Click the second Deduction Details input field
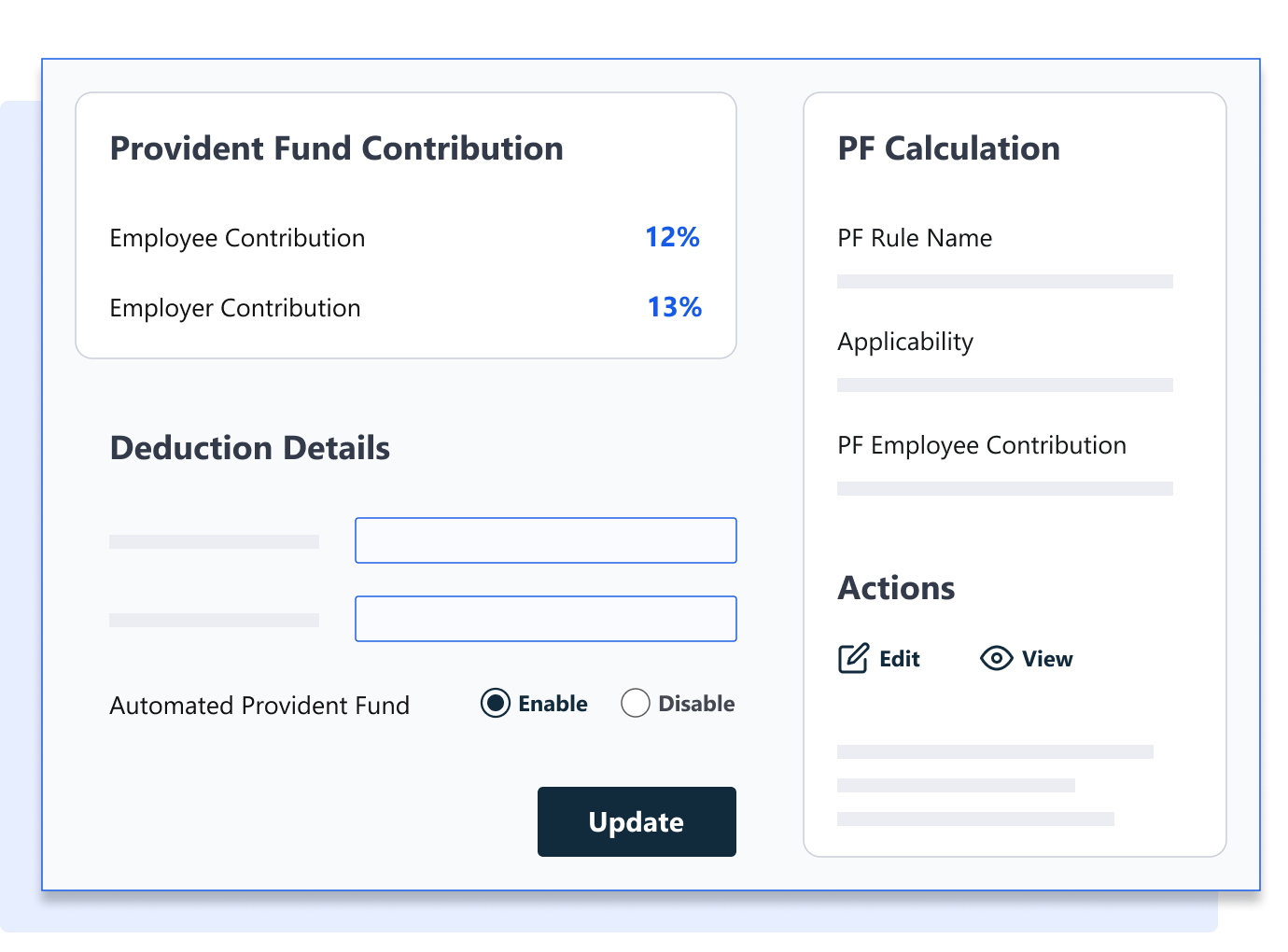The width and height of the screenshot is (1288, 952). [545, 619]
